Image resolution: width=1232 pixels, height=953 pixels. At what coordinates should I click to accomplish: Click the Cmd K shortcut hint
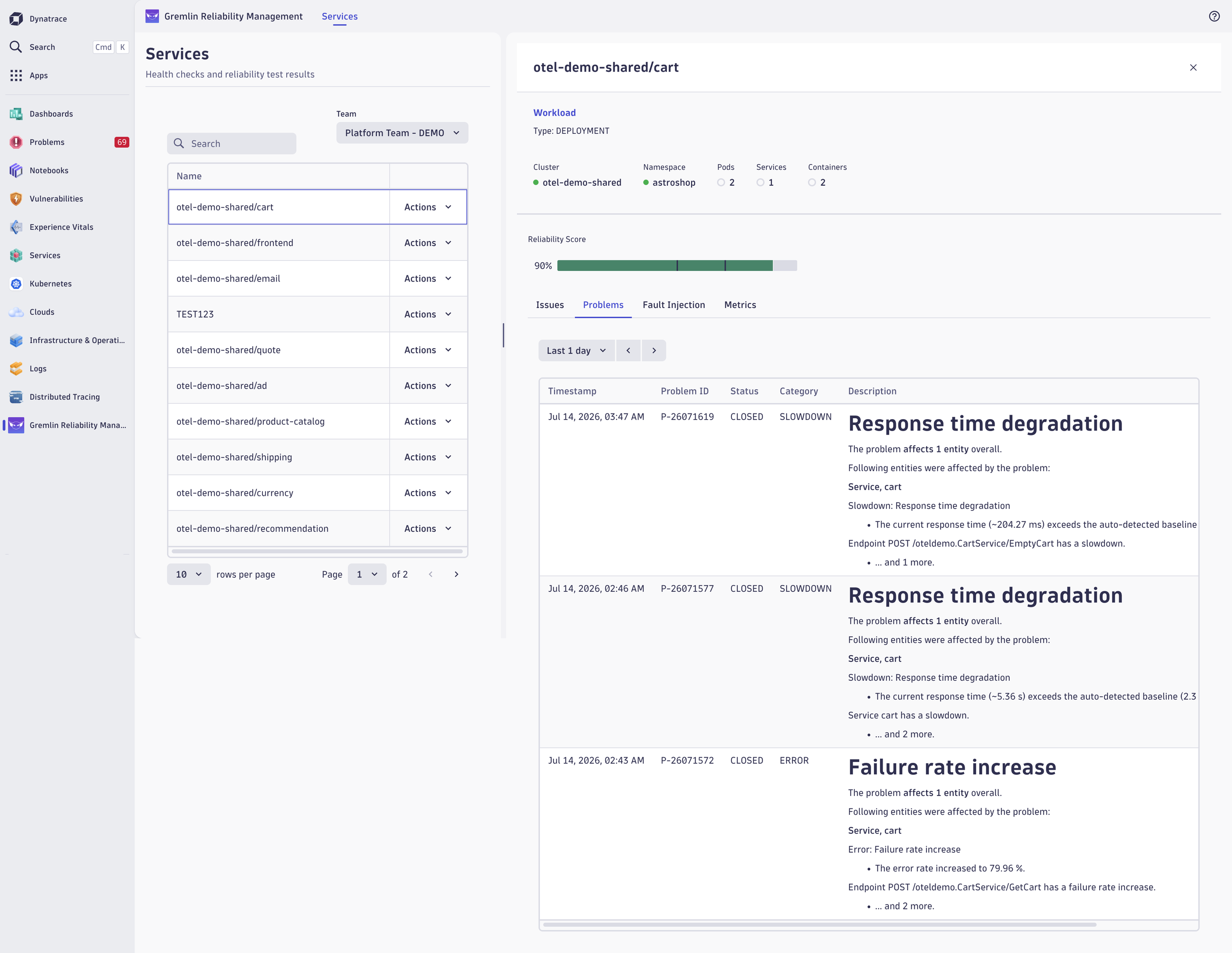[111, 47]
